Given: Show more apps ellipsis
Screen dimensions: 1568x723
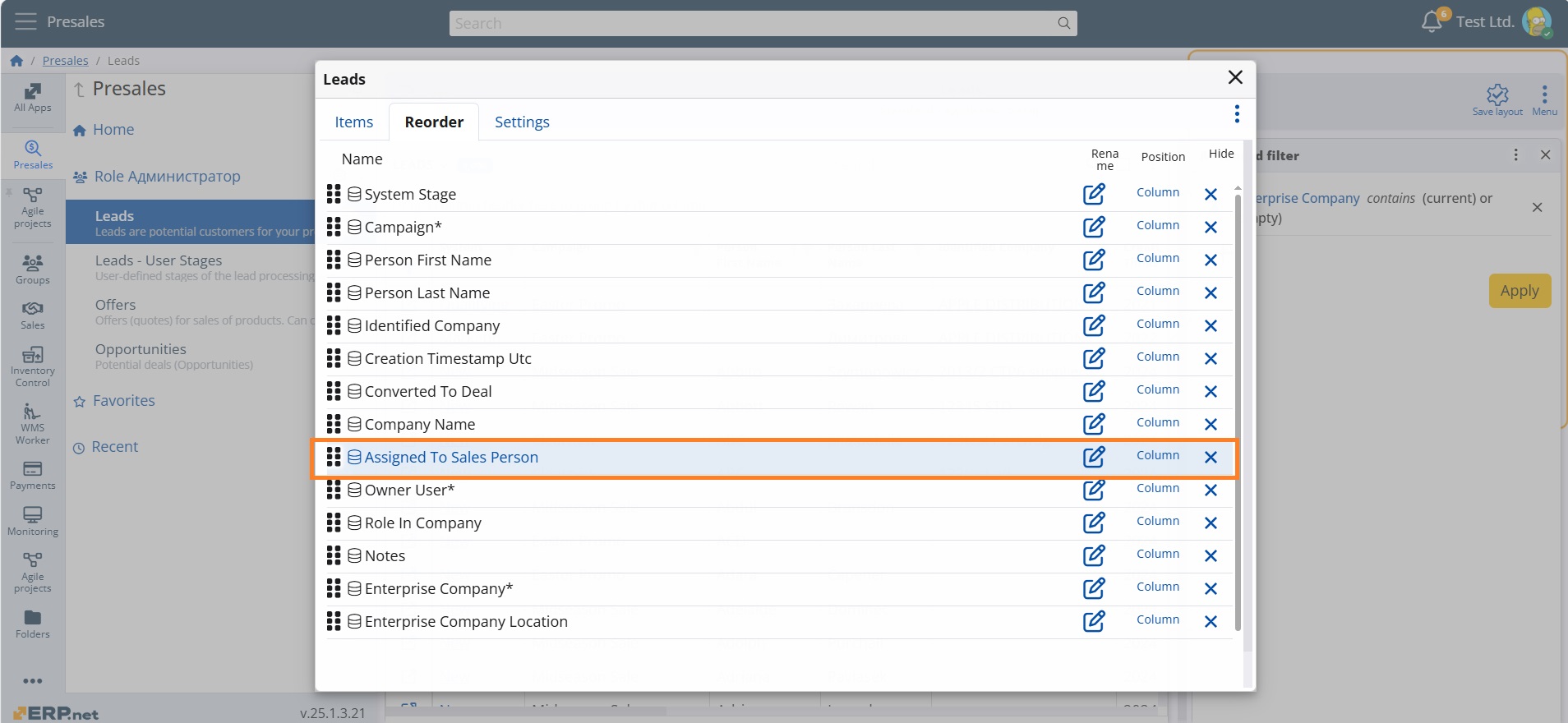Looking at the screenshot, I should tap(33, 681).
